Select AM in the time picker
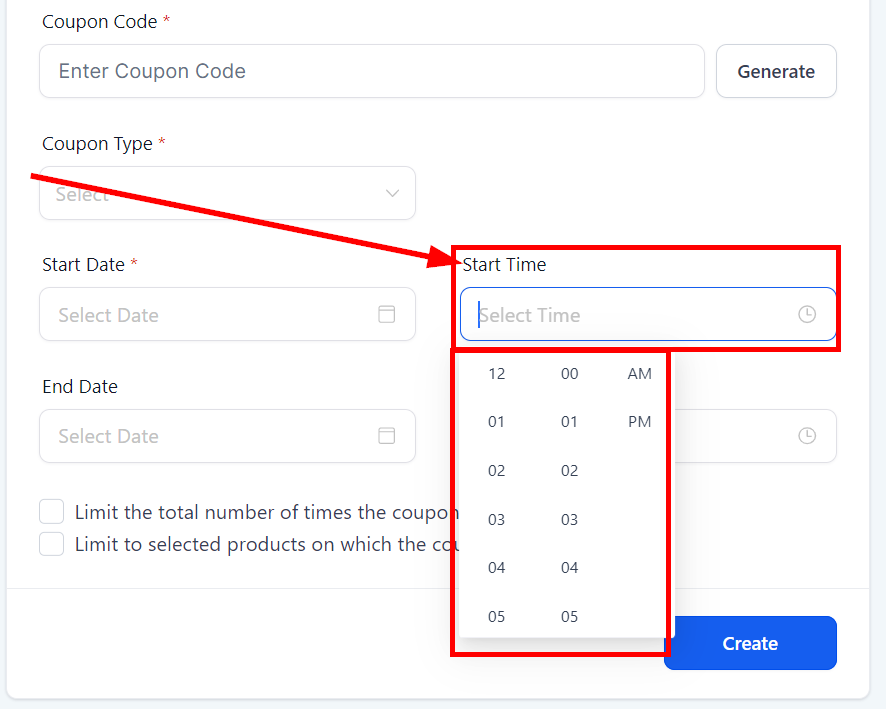The width and height of the screenshot is (886, 709). 639,374
